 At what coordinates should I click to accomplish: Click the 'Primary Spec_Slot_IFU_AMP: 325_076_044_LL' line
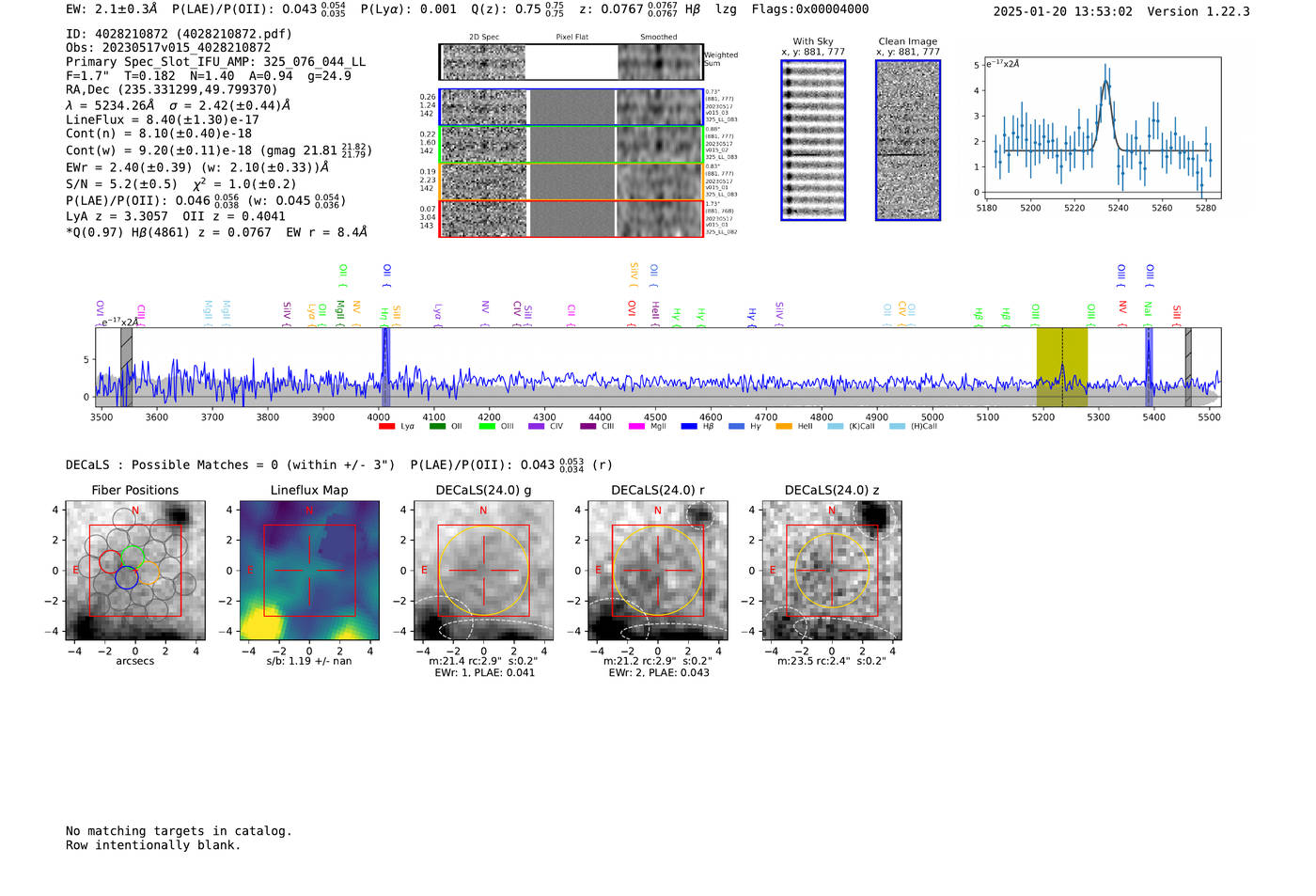tap(216, 62)
